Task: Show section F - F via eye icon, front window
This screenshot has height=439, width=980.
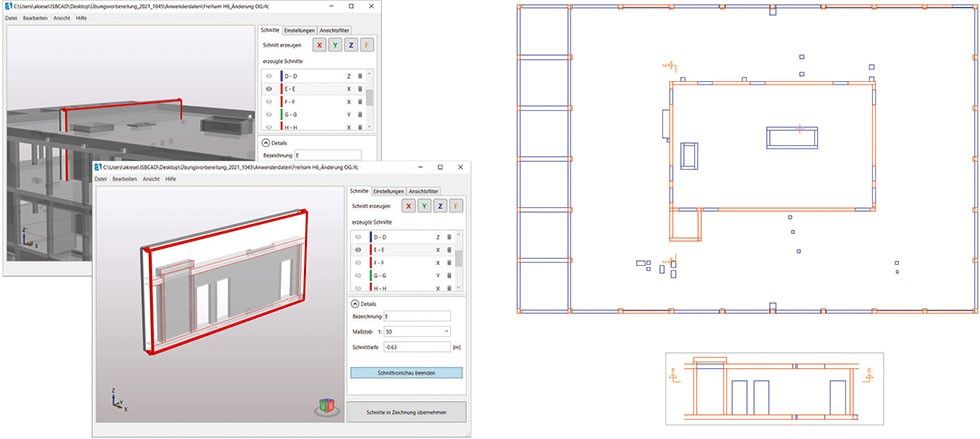Action: click(357, 262)
